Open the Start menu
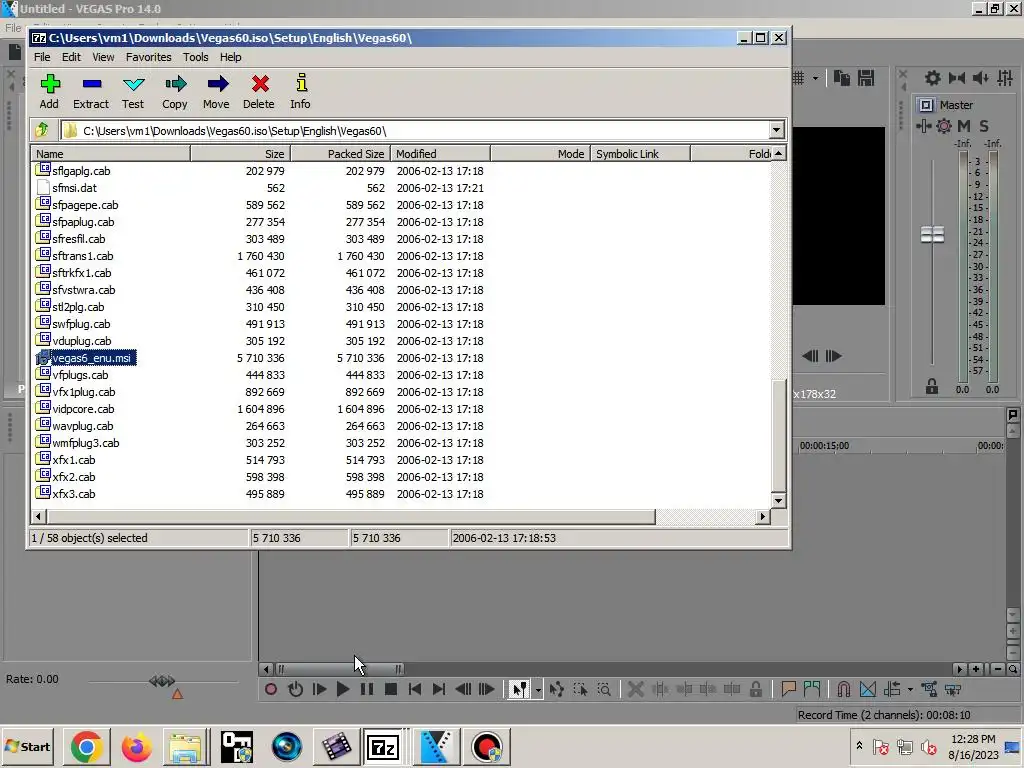 click(x=27, y=746)
